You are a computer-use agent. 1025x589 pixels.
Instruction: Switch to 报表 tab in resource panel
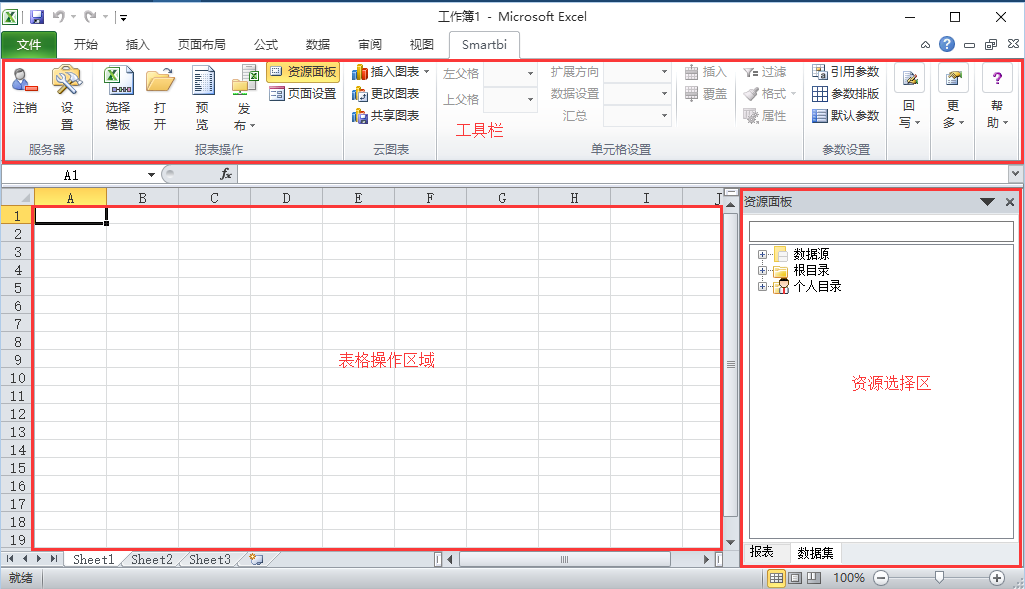pos(762,552)
